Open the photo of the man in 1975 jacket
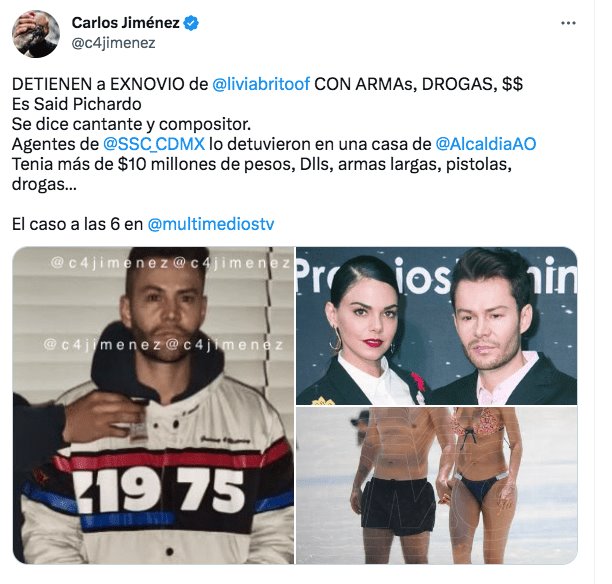Screen dimensions: 612x584 (153, 405)
